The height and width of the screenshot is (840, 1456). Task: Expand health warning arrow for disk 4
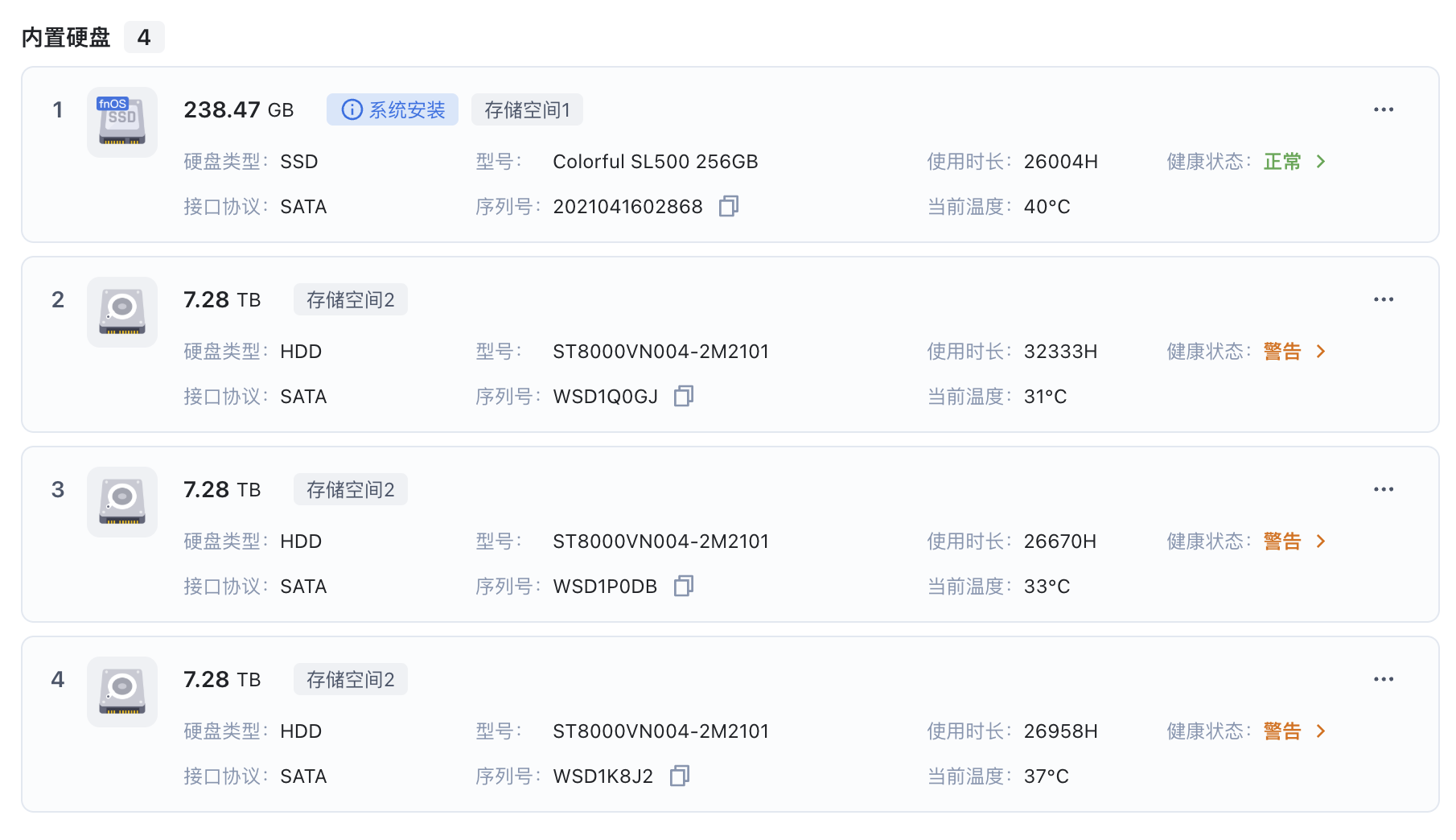point(1321,731)
